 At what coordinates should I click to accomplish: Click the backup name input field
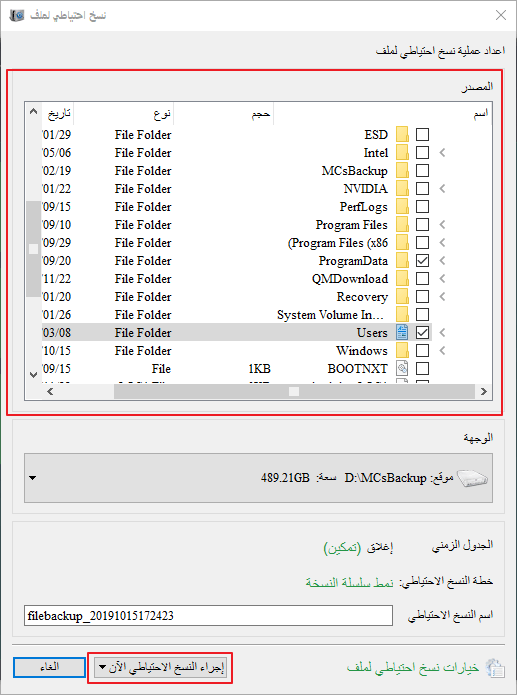click(x=208, y=616)
